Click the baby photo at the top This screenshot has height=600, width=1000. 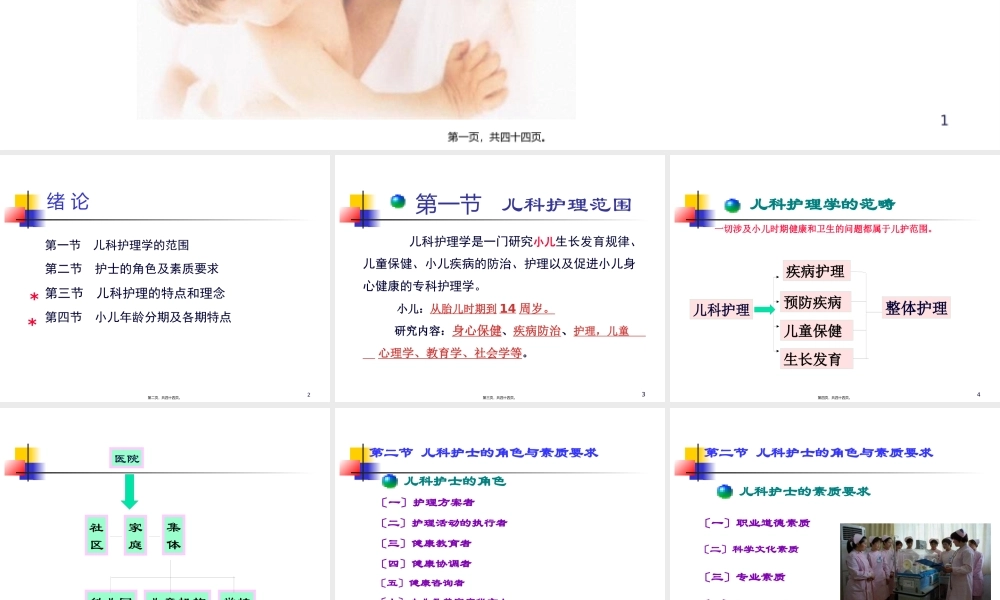(x=356, y=55)
